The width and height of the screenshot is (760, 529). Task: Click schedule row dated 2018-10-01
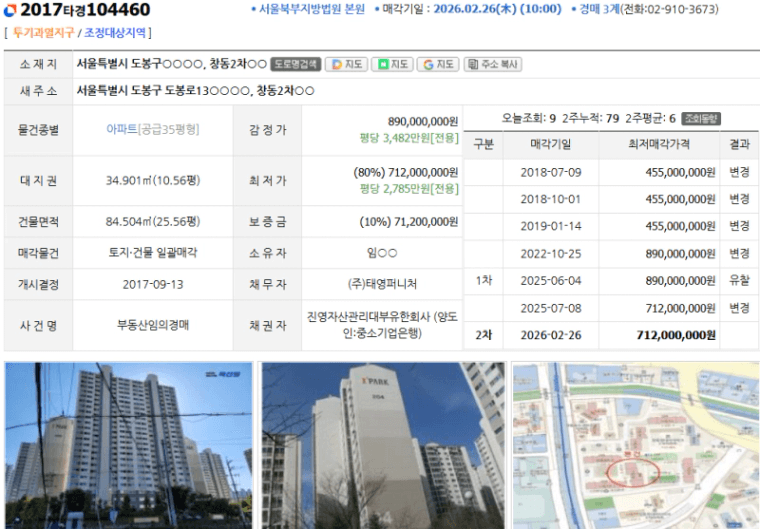click(x=611, y=199)
